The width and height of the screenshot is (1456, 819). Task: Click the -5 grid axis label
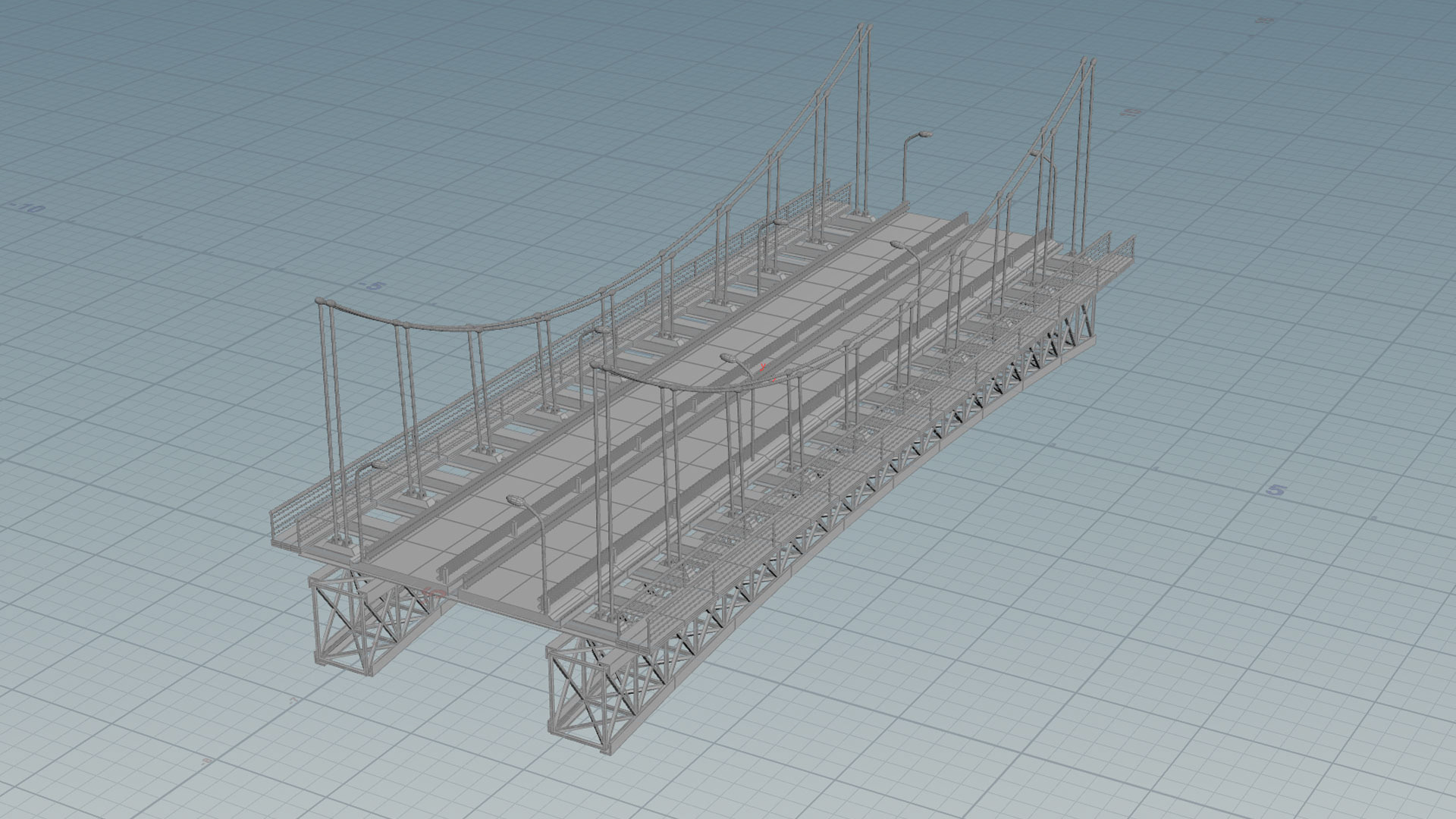374,287
